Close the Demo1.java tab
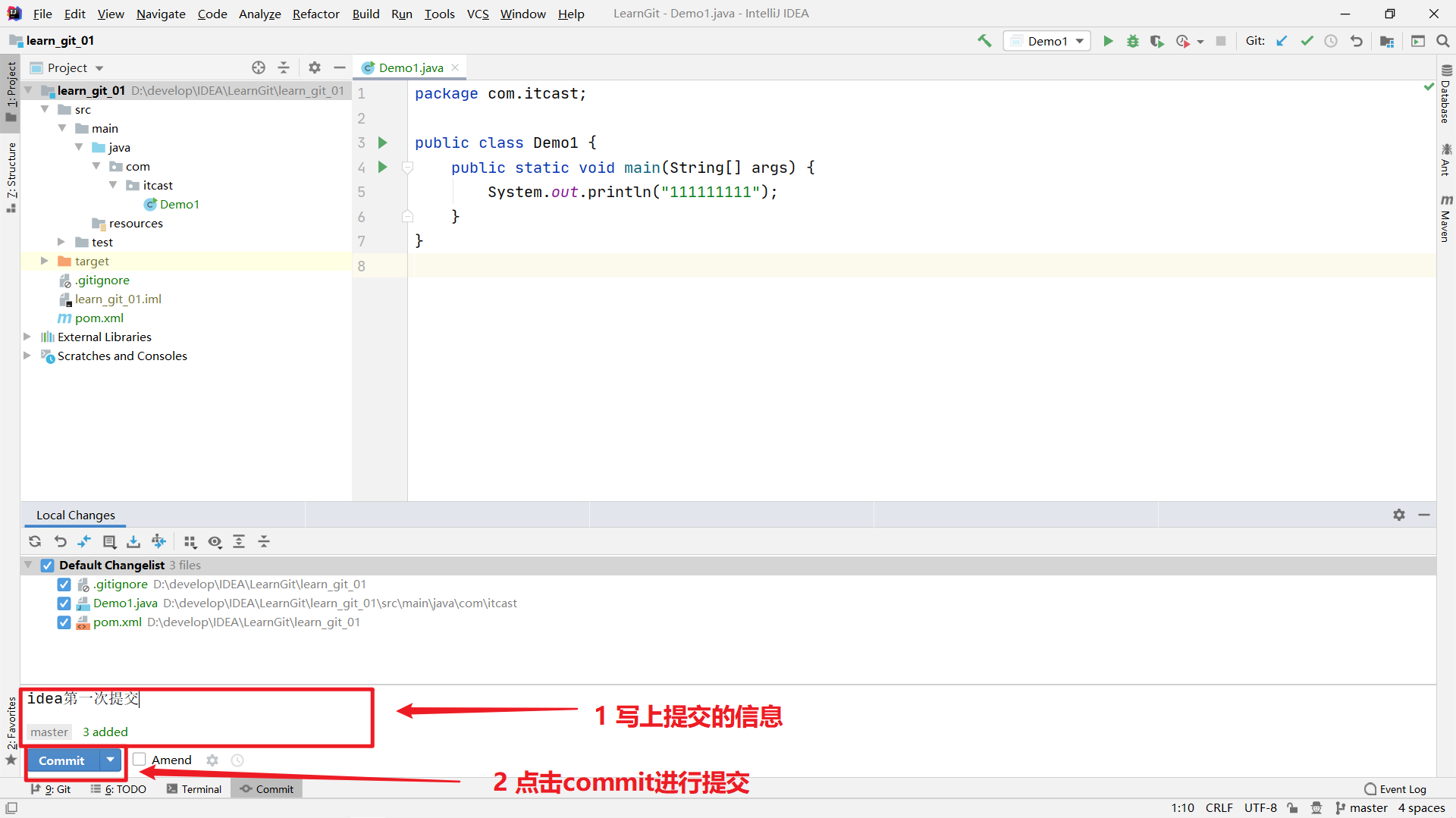 [x=455, y=67]
